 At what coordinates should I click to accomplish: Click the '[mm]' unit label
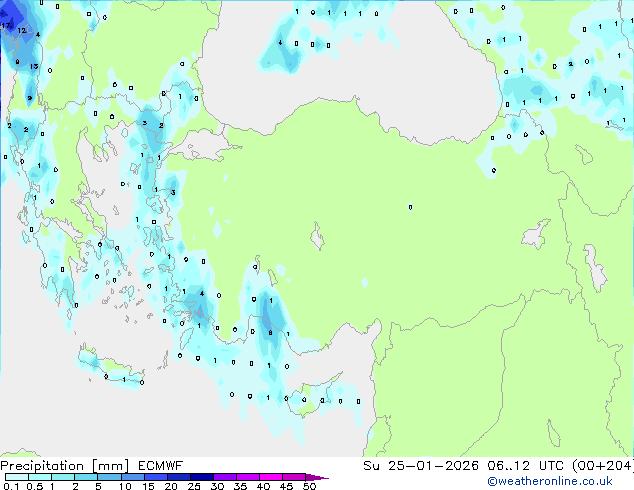(x=111, y=466)
